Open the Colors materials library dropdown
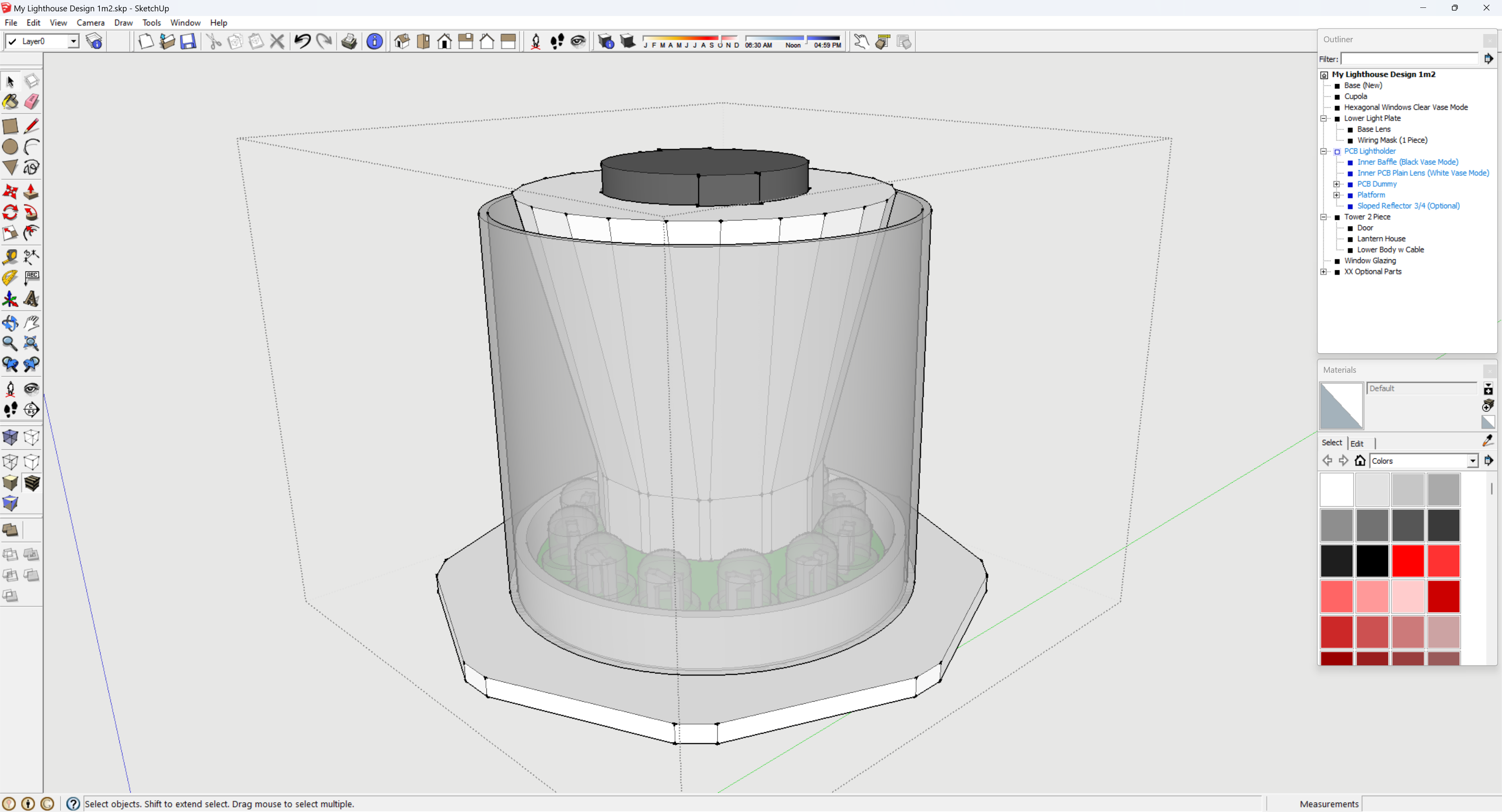1502x812 pixels. [1472, 461]
